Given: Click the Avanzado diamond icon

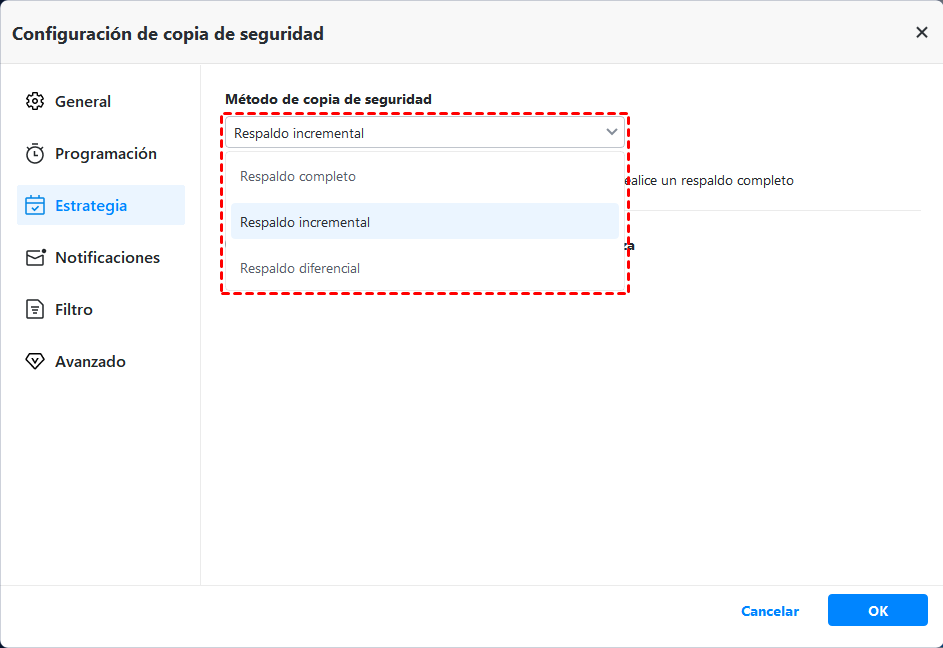Looking at the screenshot, I should click(35, 362).
